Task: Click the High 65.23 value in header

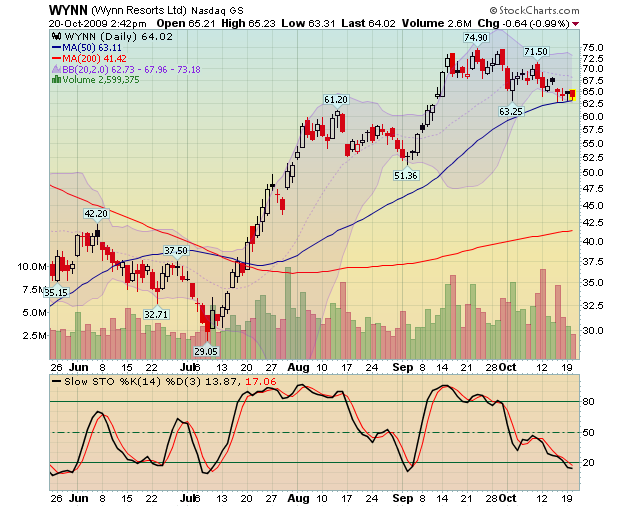Action: pos(248,23)
